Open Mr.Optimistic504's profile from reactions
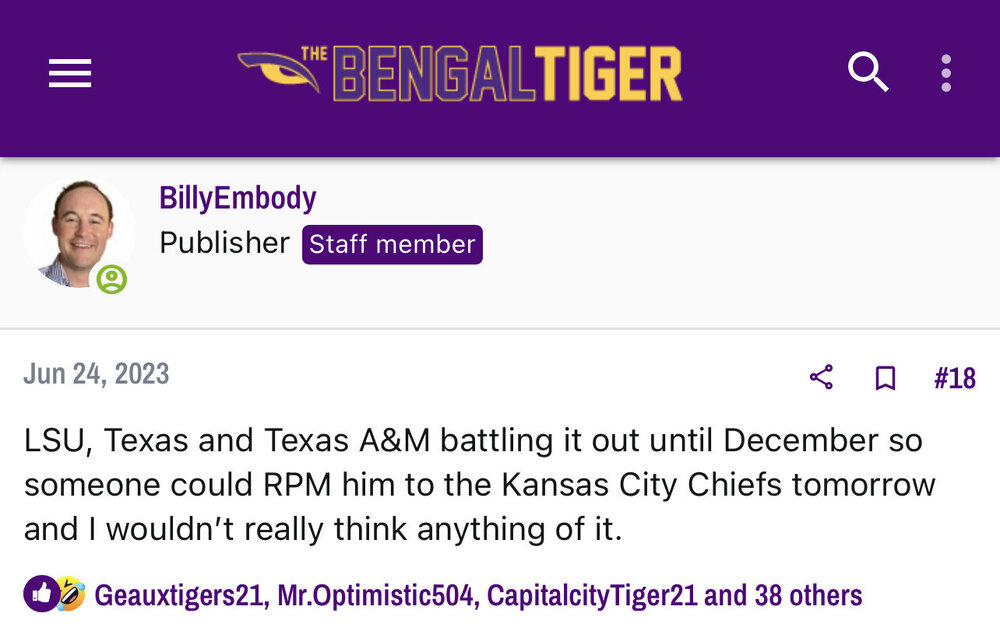The height and width of the screenshot is (631, 1000). [x=374, y=596]
